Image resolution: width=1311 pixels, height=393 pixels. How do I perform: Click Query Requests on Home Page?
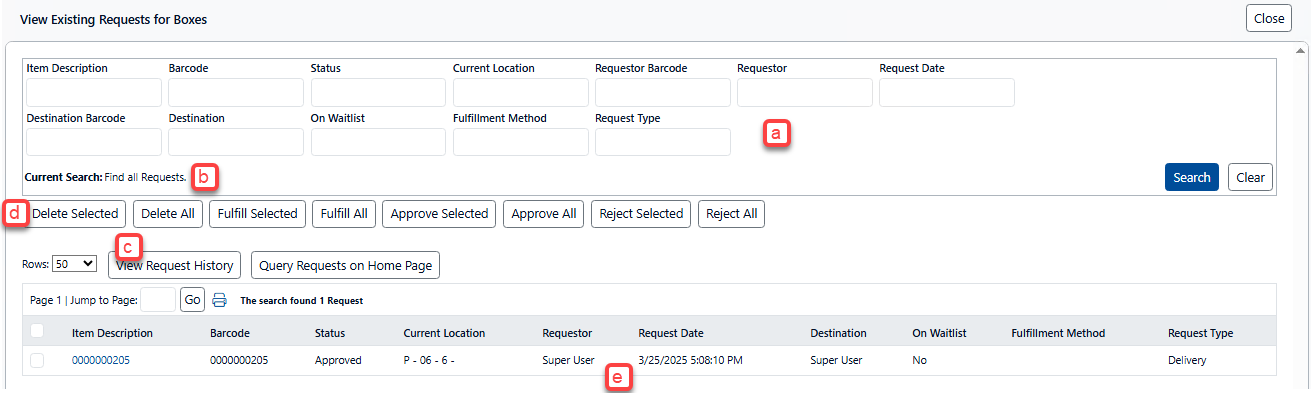[x=346, y=265]
